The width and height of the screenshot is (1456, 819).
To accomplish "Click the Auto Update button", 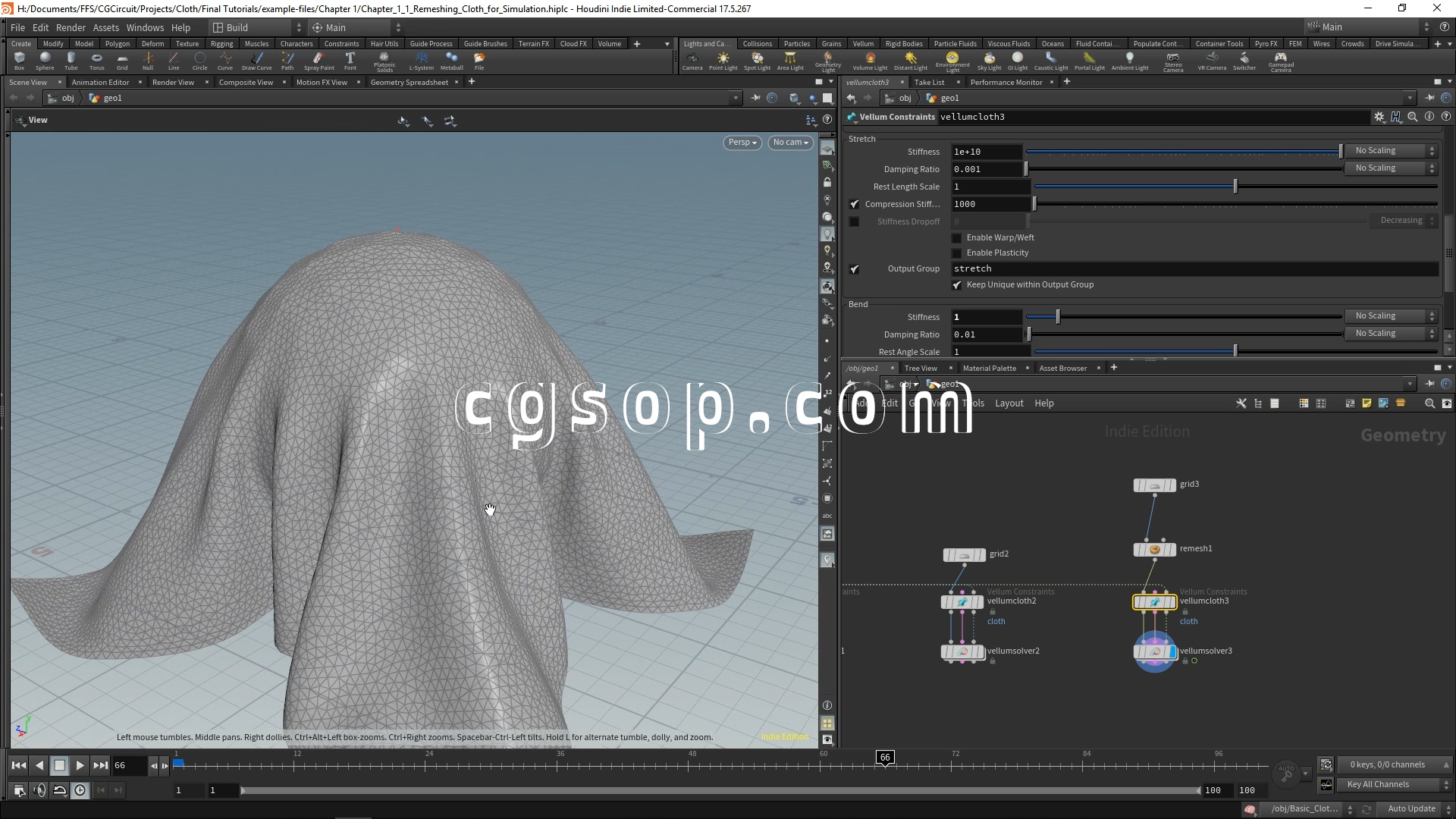I will (1411, 809).
